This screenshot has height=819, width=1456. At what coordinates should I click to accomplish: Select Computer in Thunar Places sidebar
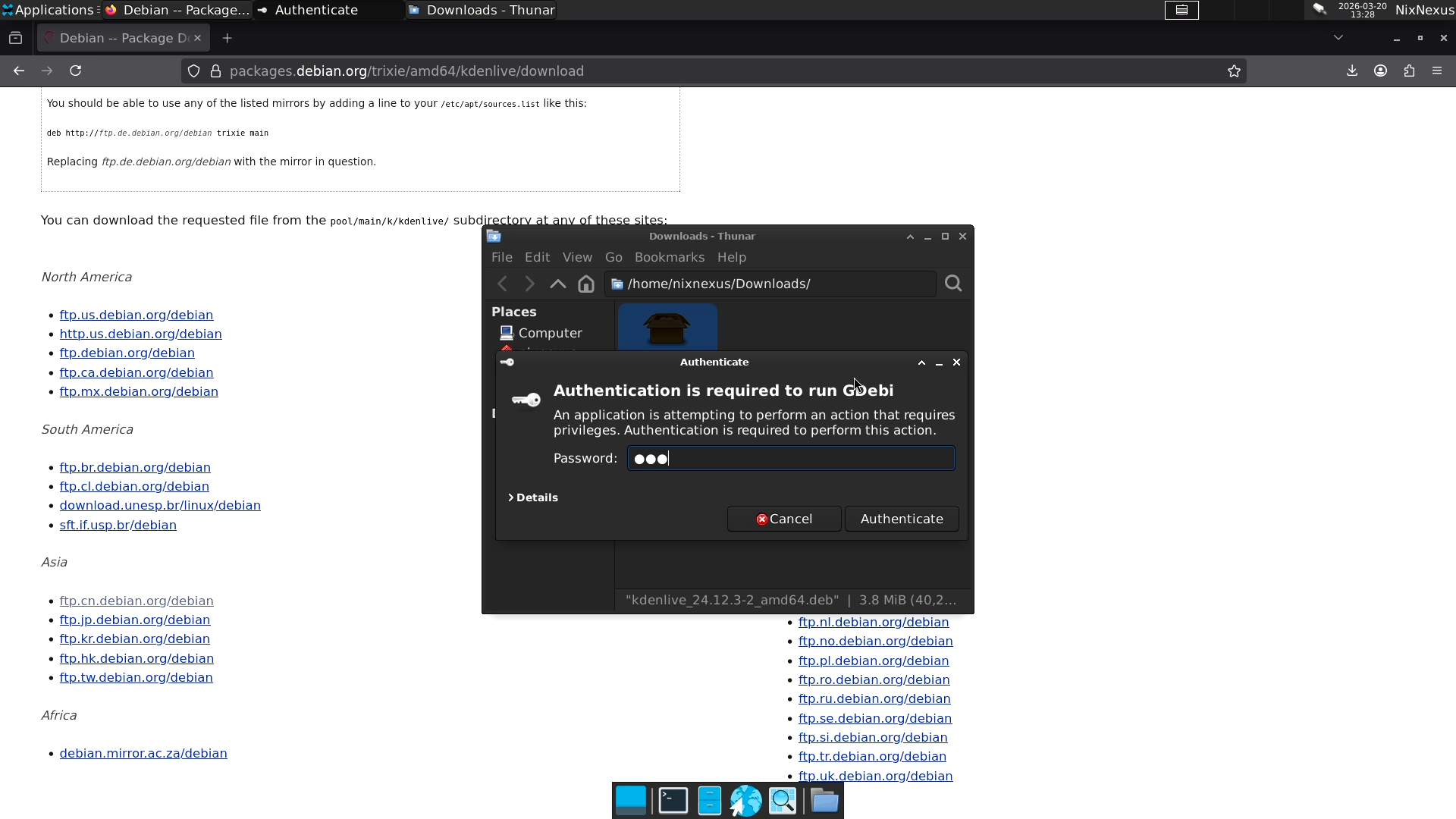(x=541, y=333)
